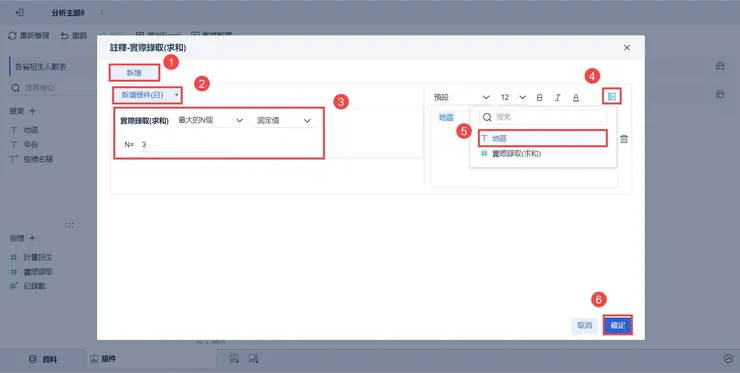This screenshot has width=740, height=373.
Task: Select the 地區 dimension in the left panel
Action: tap(31, 130)
